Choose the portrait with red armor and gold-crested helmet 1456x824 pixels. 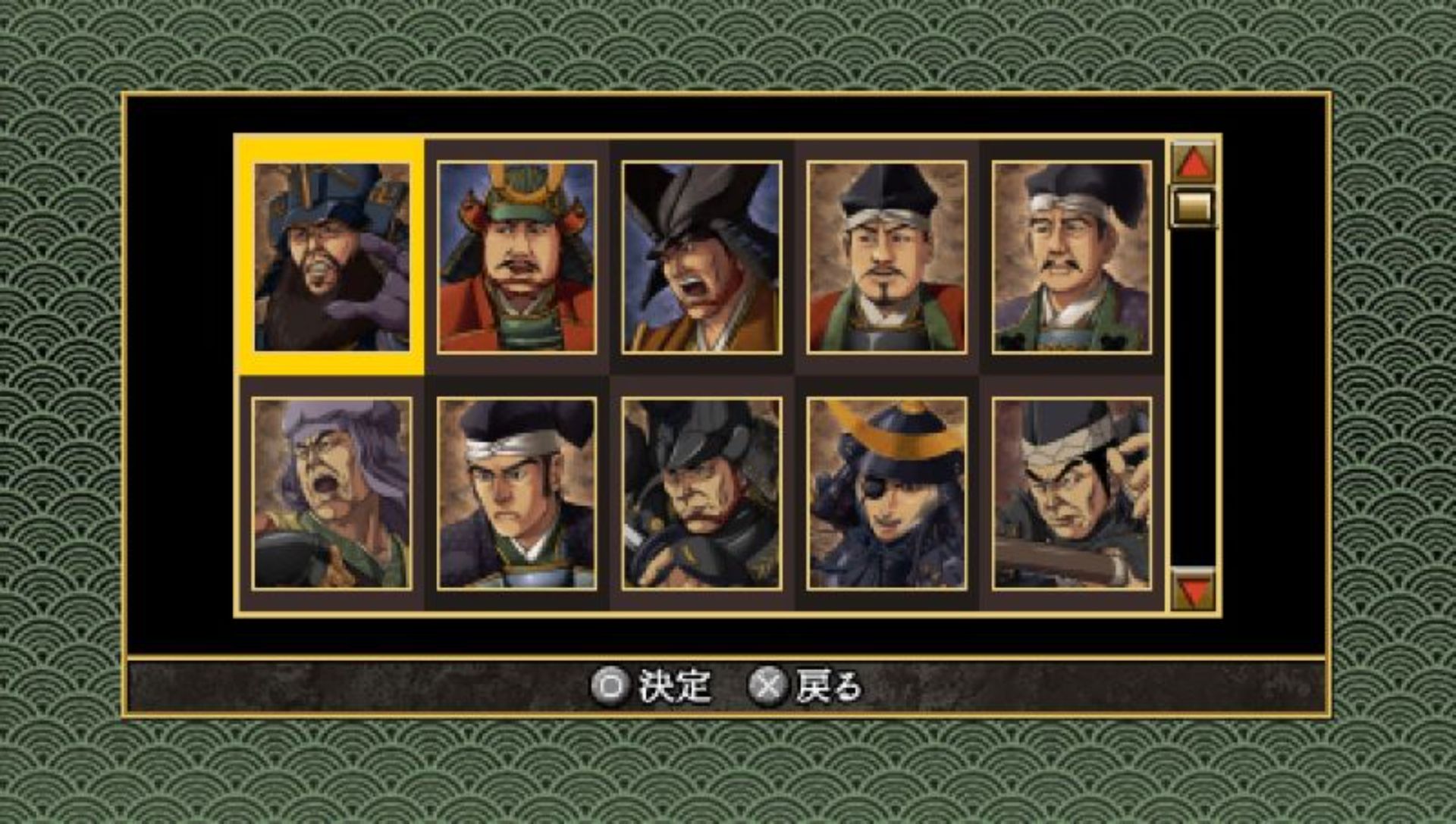[x=516, y=257]
